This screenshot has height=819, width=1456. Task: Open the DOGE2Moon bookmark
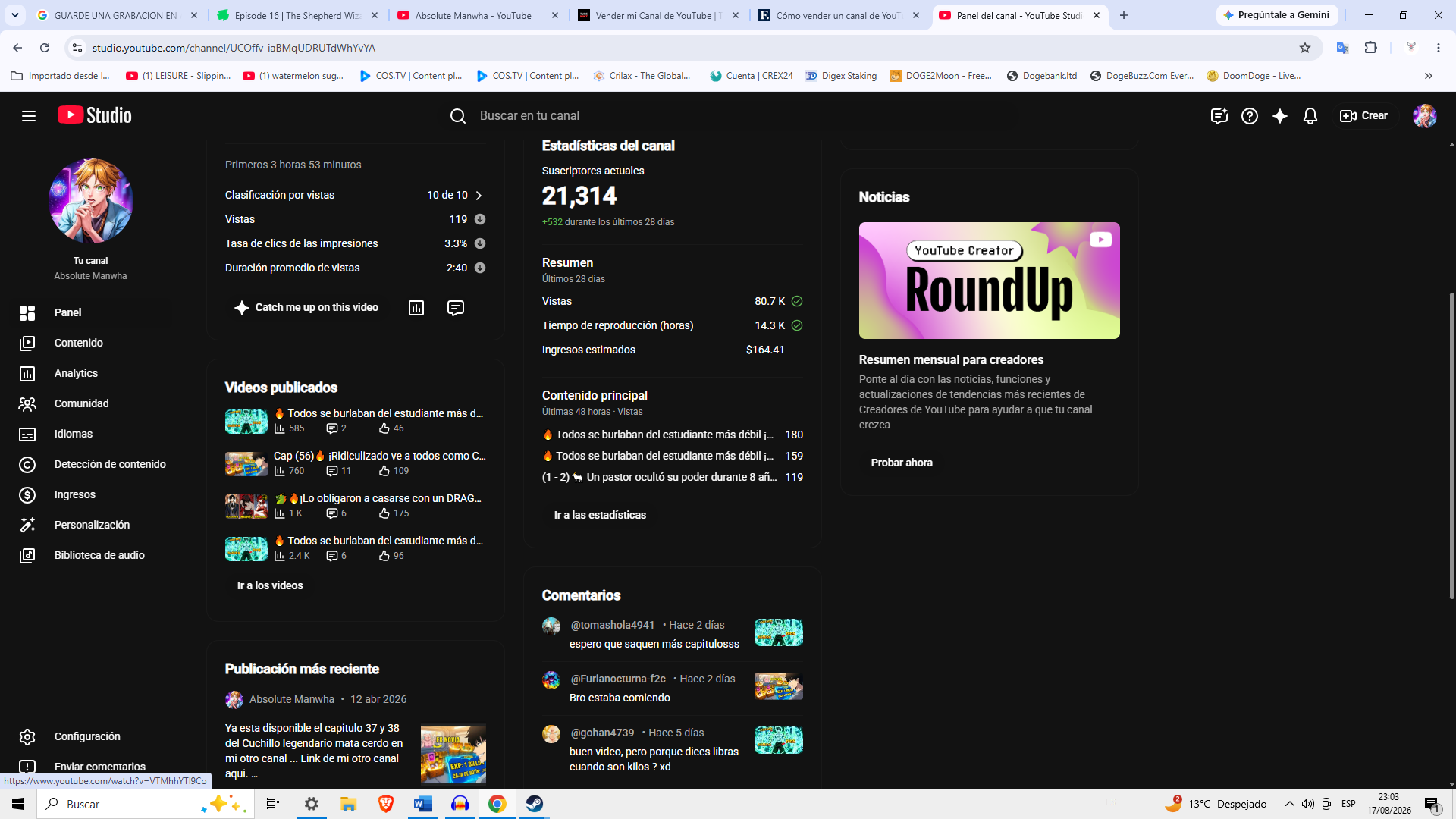tap(941, 76)
